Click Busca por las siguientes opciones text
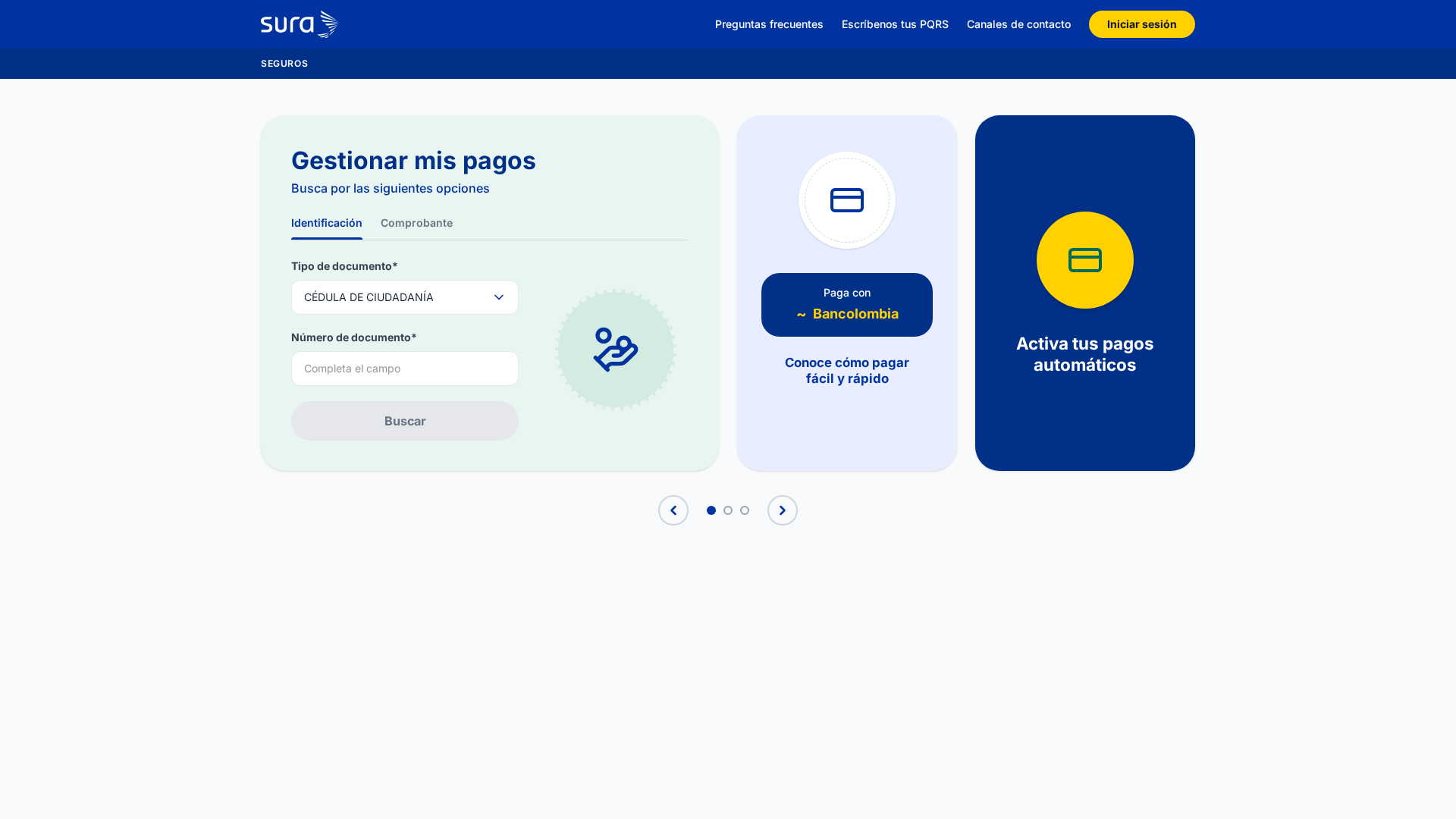The image size is (1456, 819). pyautogui.click(x=391, y=188)
